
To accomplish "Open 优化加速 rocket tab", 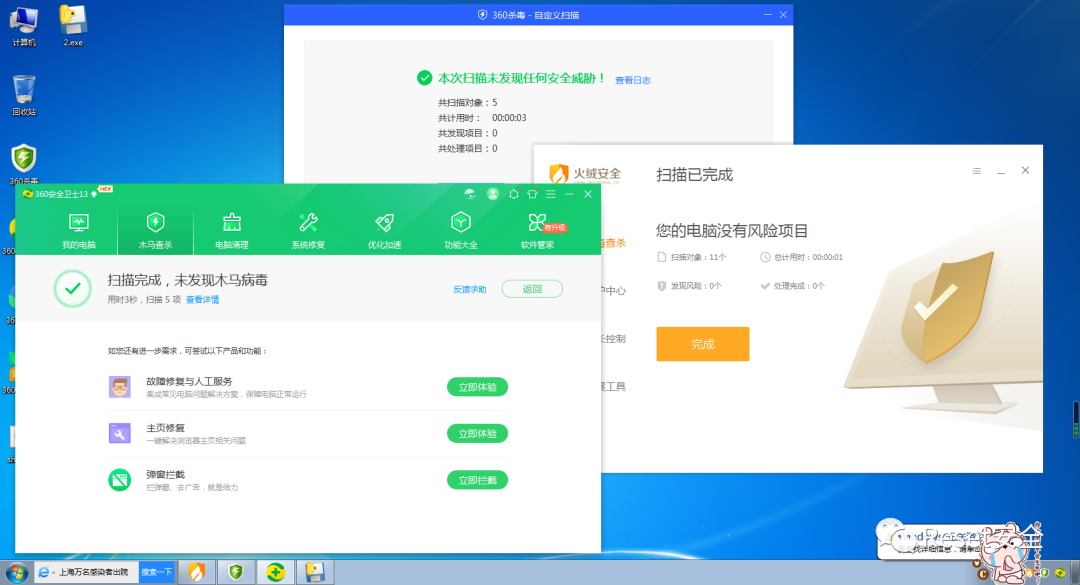I will point(384,230).
